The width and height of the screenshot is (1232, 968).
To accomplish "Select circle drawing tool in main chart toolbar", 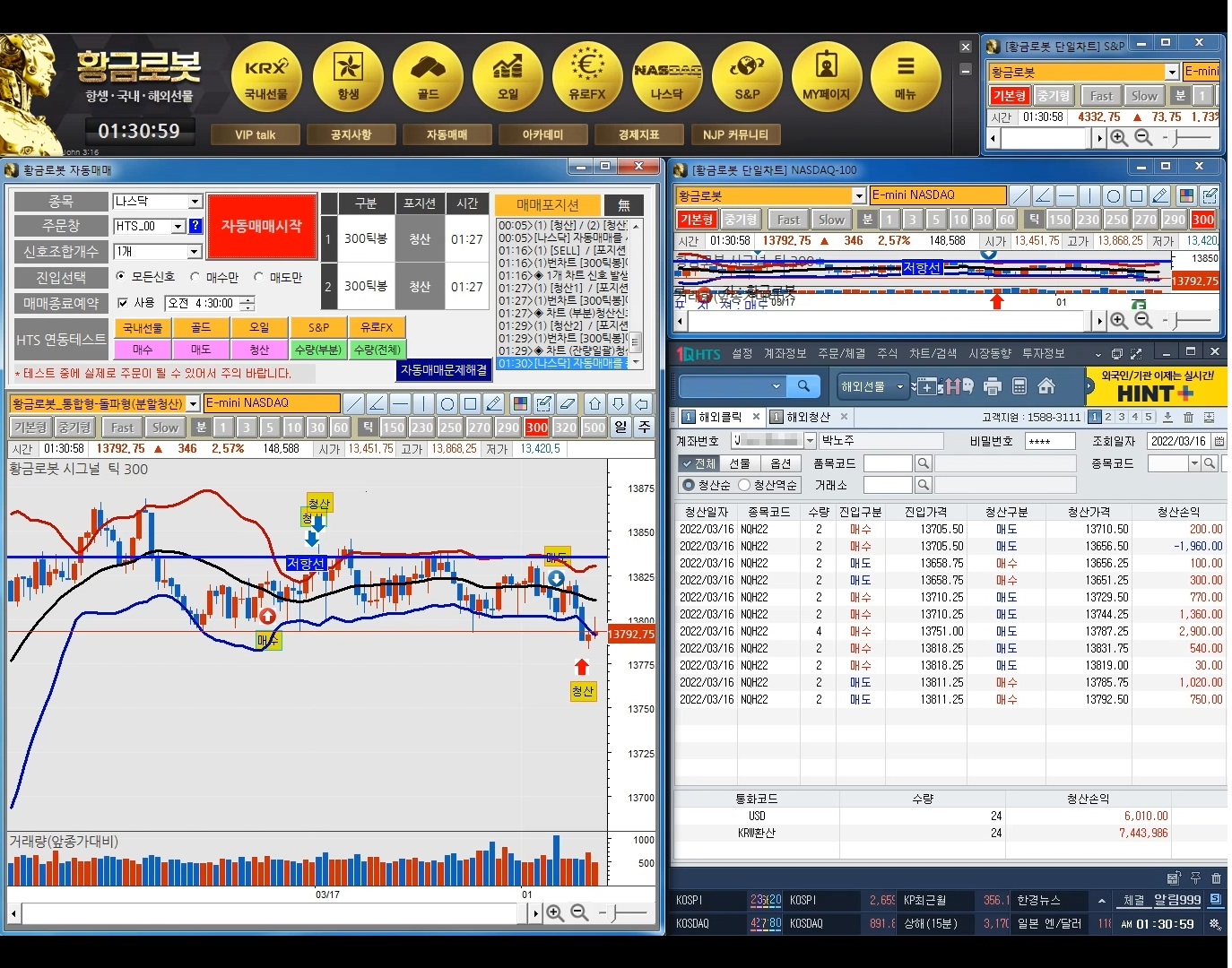I will (x=447, y=403).
